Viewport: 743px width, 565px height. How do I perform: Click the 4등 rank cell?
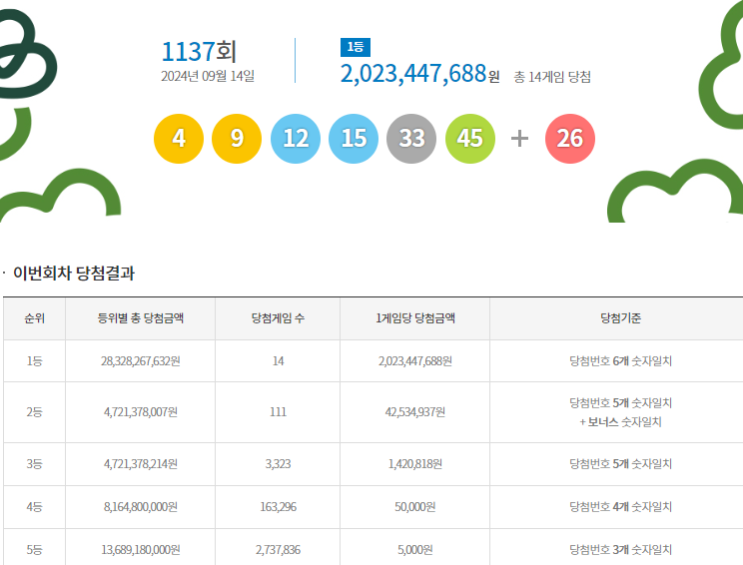tap(34, 507)
